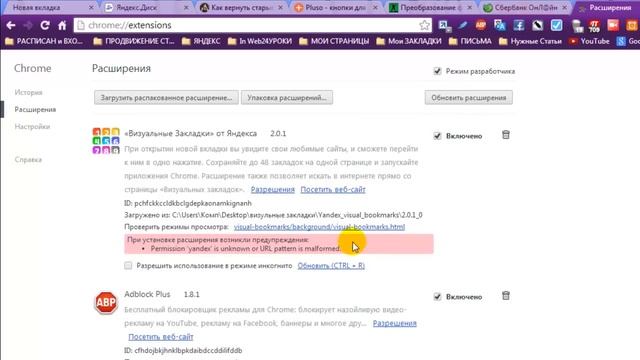
Task: Delete Adblock Plus with its trash icon
Action: 506,296
